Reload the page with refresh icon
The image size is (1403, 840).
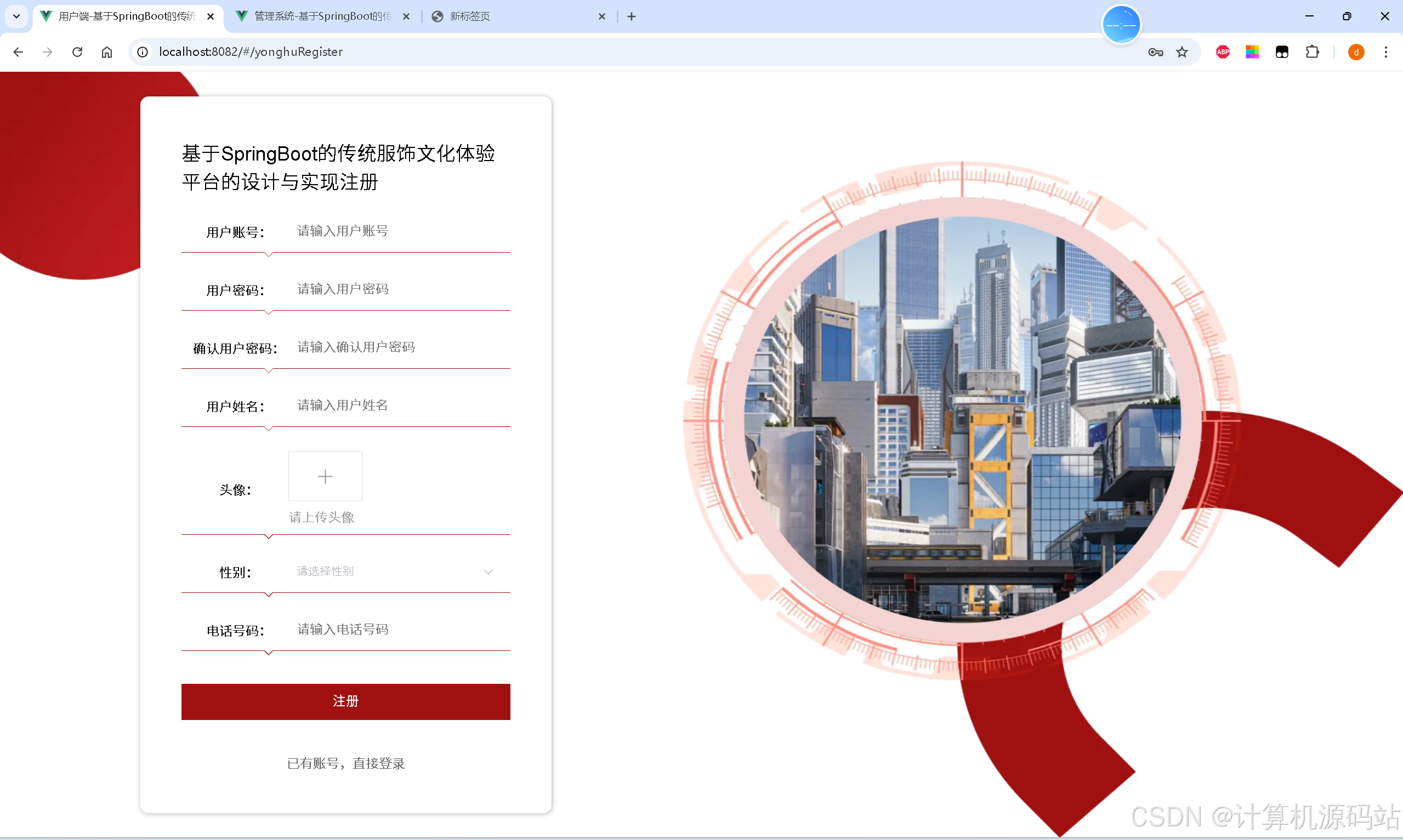point(77,52)
